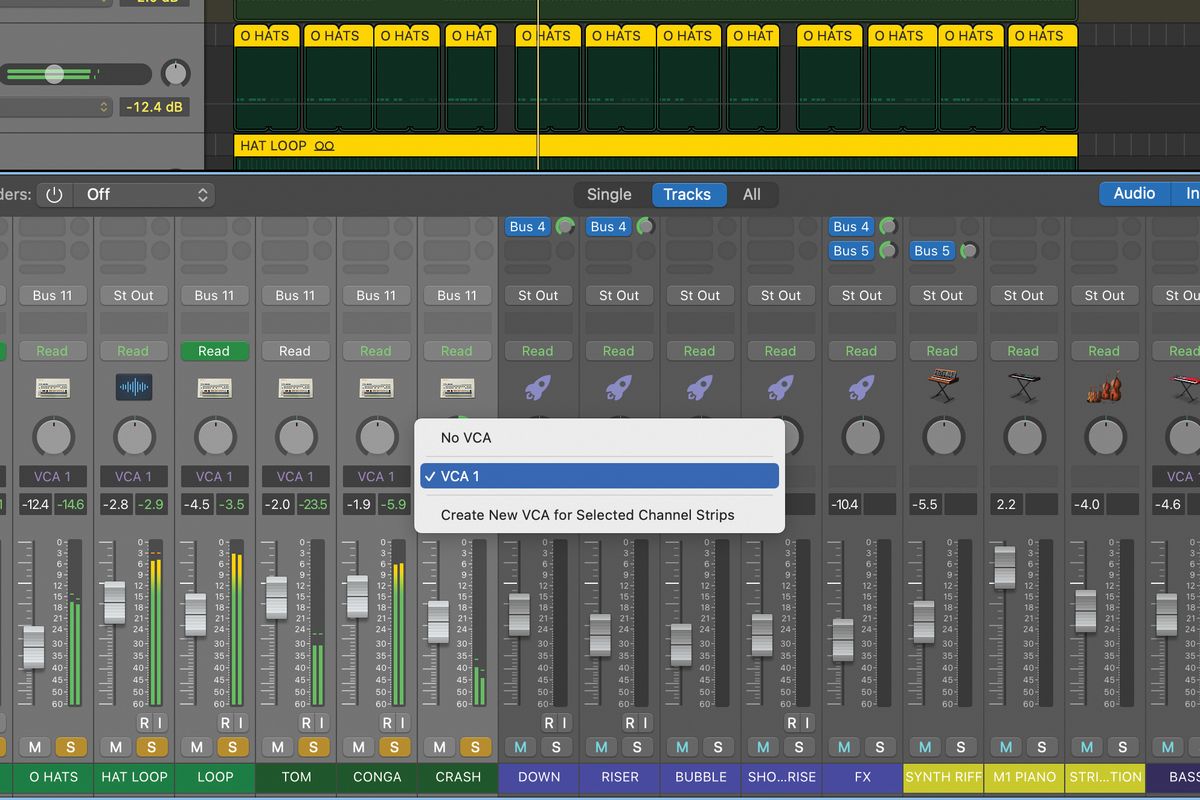
Task: Click the CRASH channel drum machine icon
Action: pyautogui.click(x=457, y=388)
